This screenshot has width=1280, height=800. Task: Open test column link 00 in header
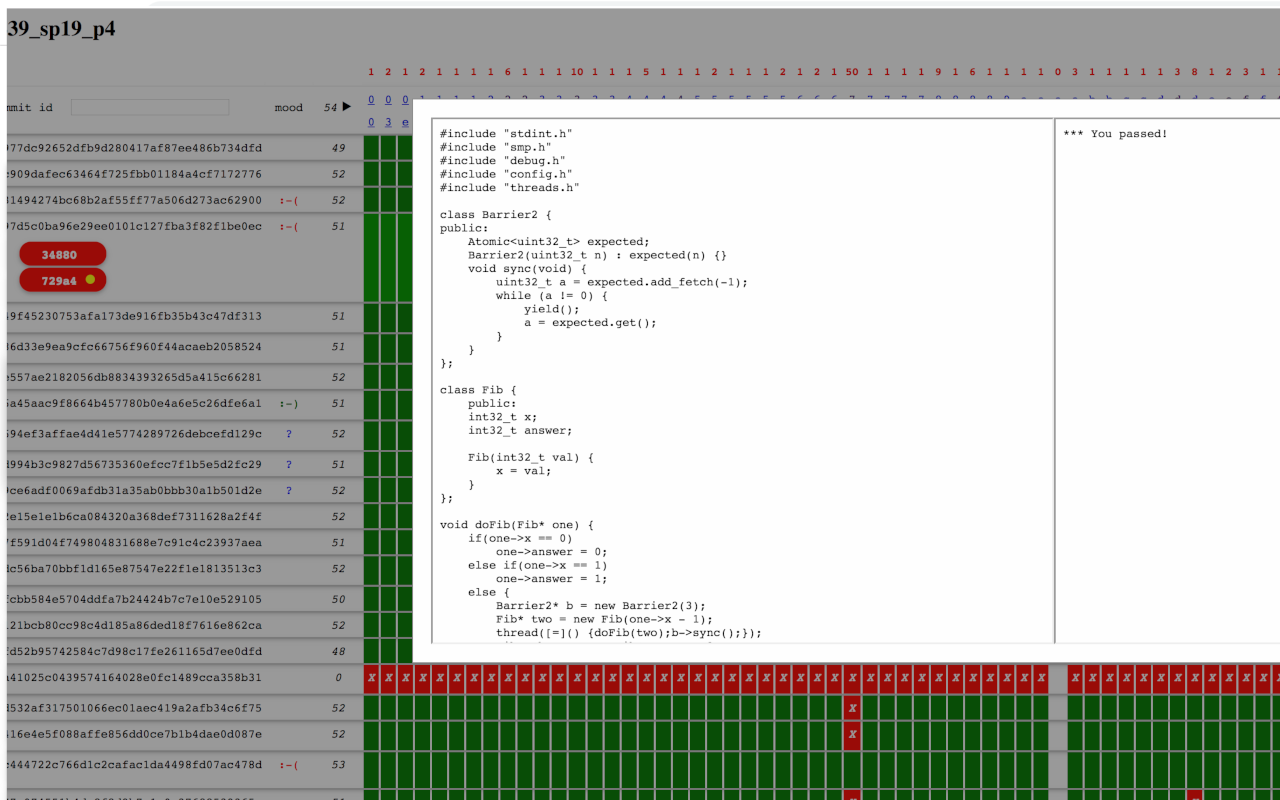[x=371, y=99]
